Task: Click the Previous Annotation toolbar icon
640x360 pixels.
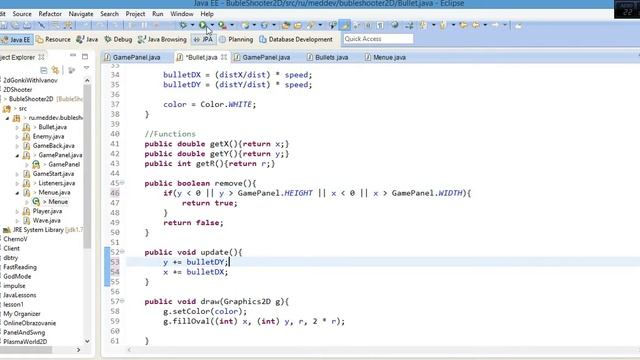Action: [442, 25]
